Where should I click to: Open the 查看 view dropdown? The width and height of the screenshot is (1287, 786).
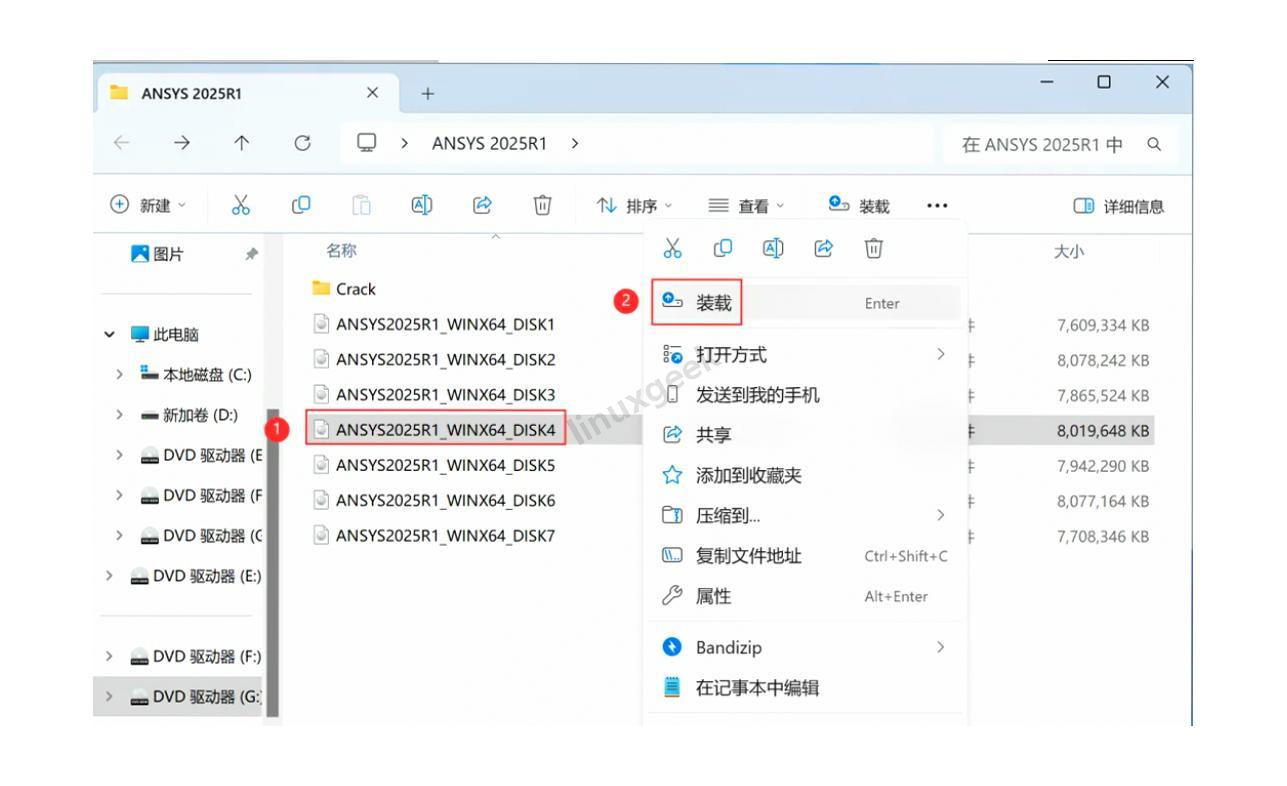(x=747, y=206)
